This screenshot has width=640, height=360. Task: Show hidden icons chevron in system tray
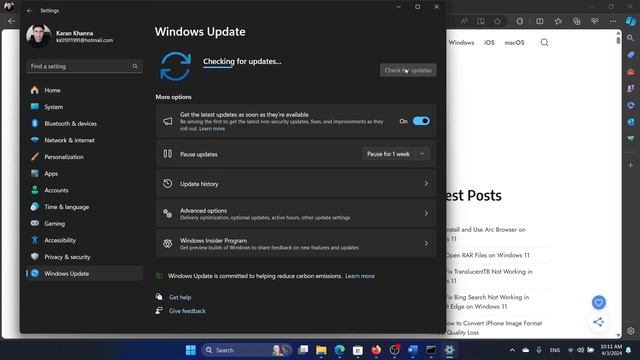(x=512, y=350)
